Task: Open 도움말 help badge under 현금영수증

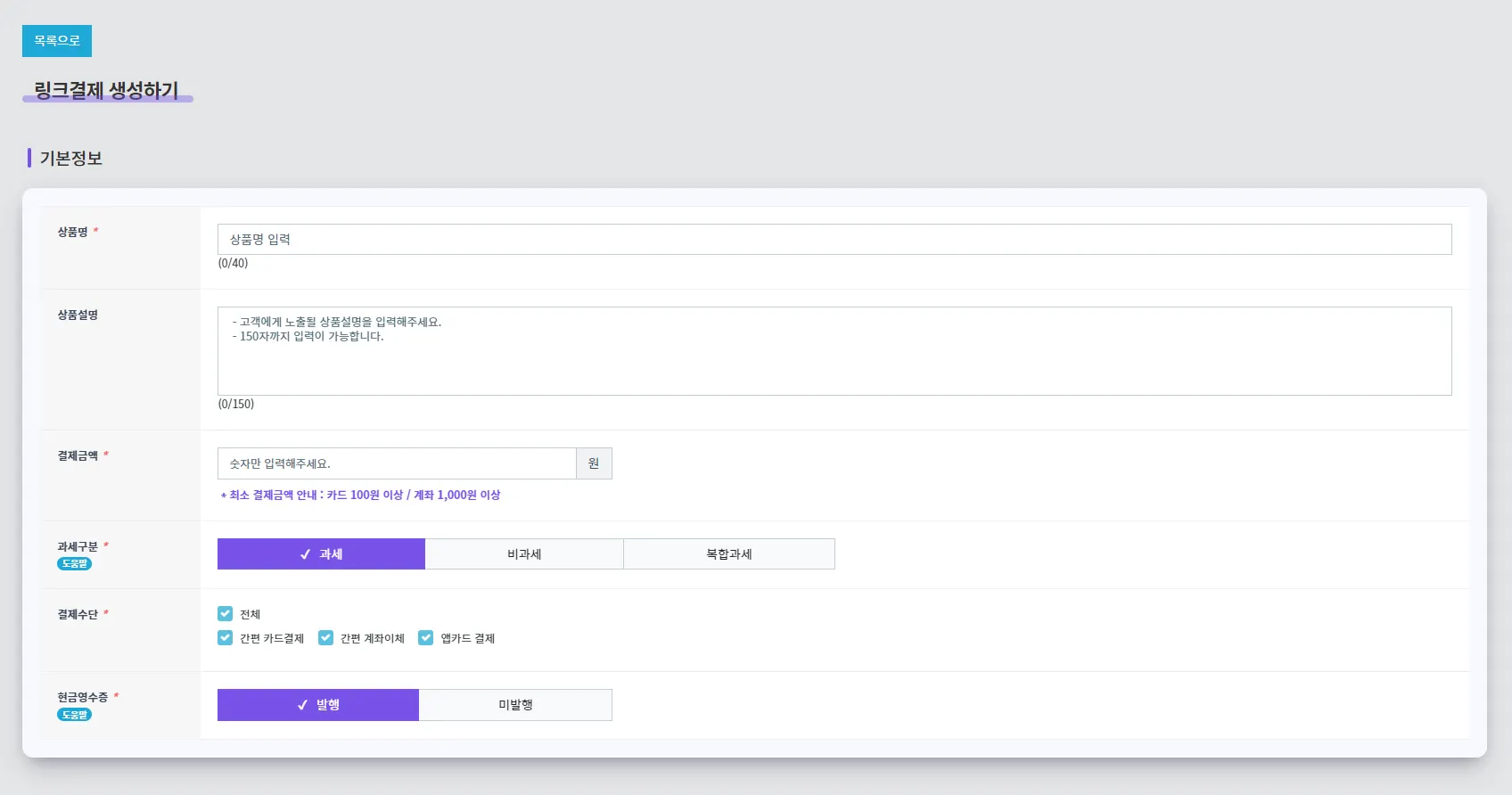Action: (74, 715)
